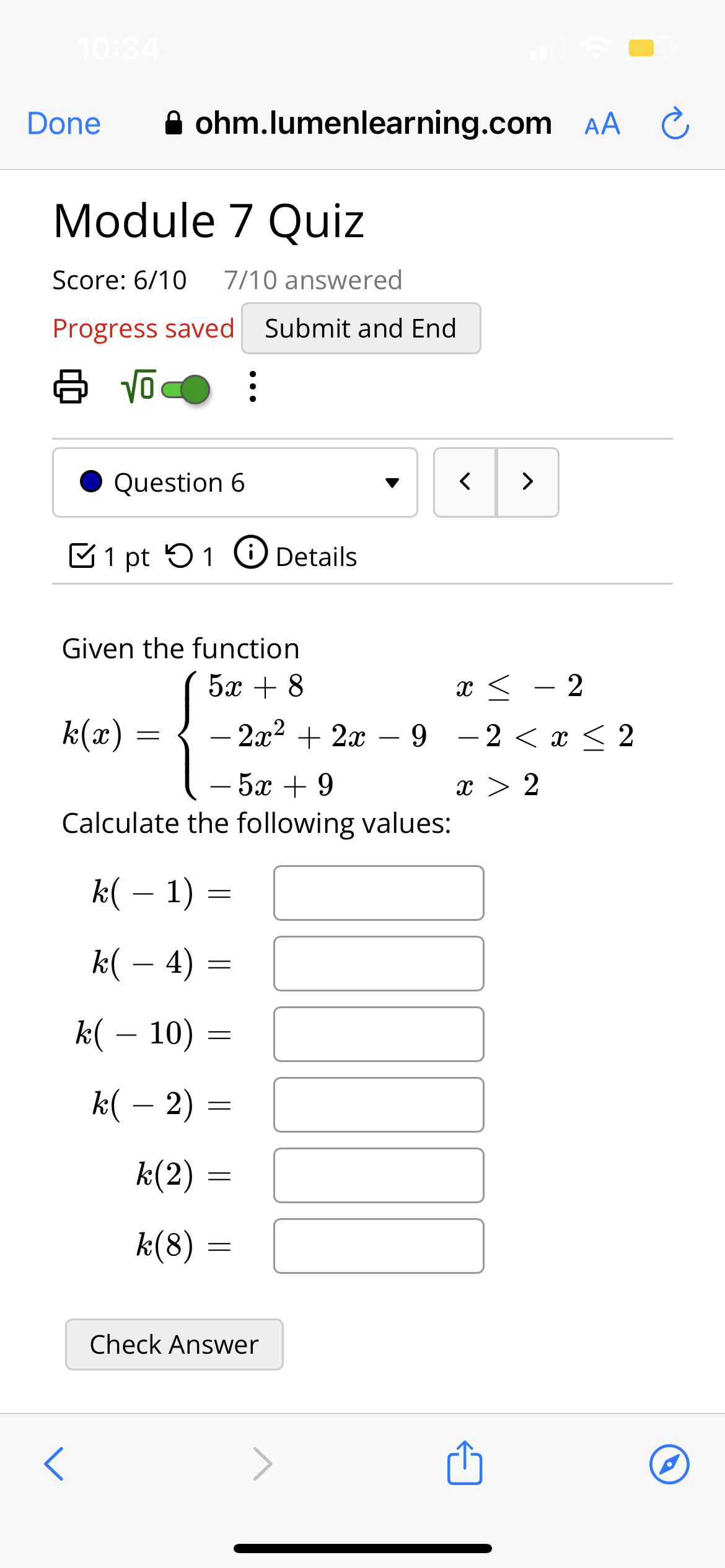Screen dimensions: 725x1568
Task: Go to the next question with the chevron
Action: click(527, 482)
